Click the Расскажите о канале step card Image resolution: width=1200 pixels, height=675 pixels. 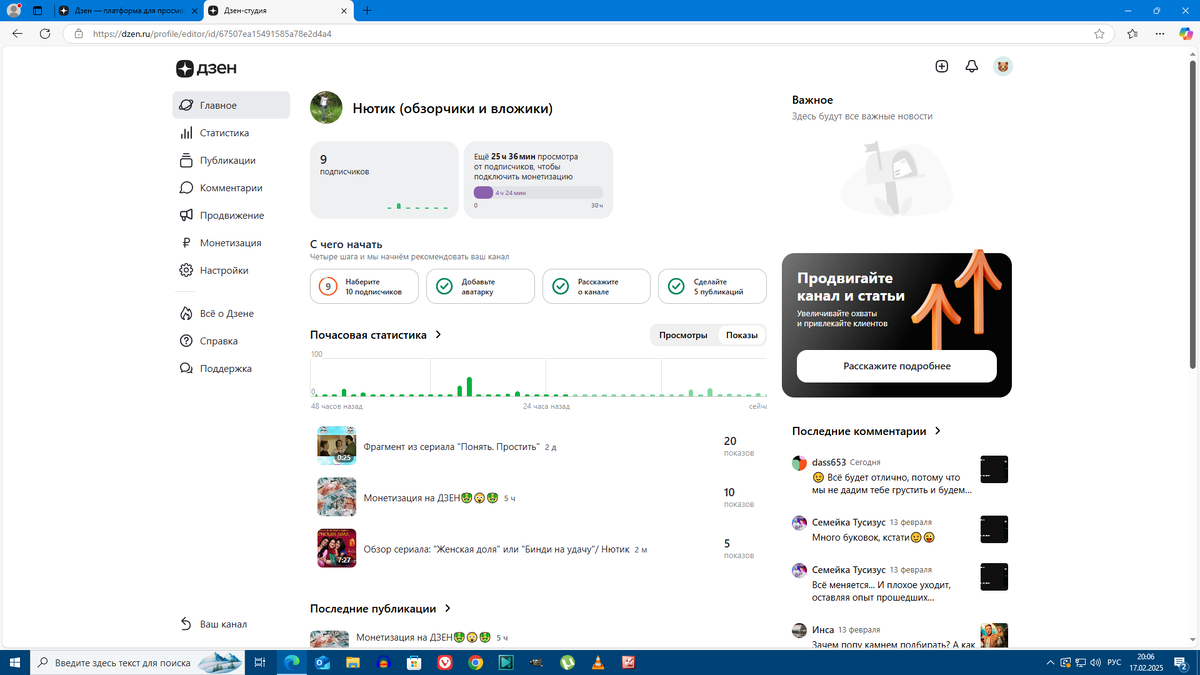[x=596, y=287]
